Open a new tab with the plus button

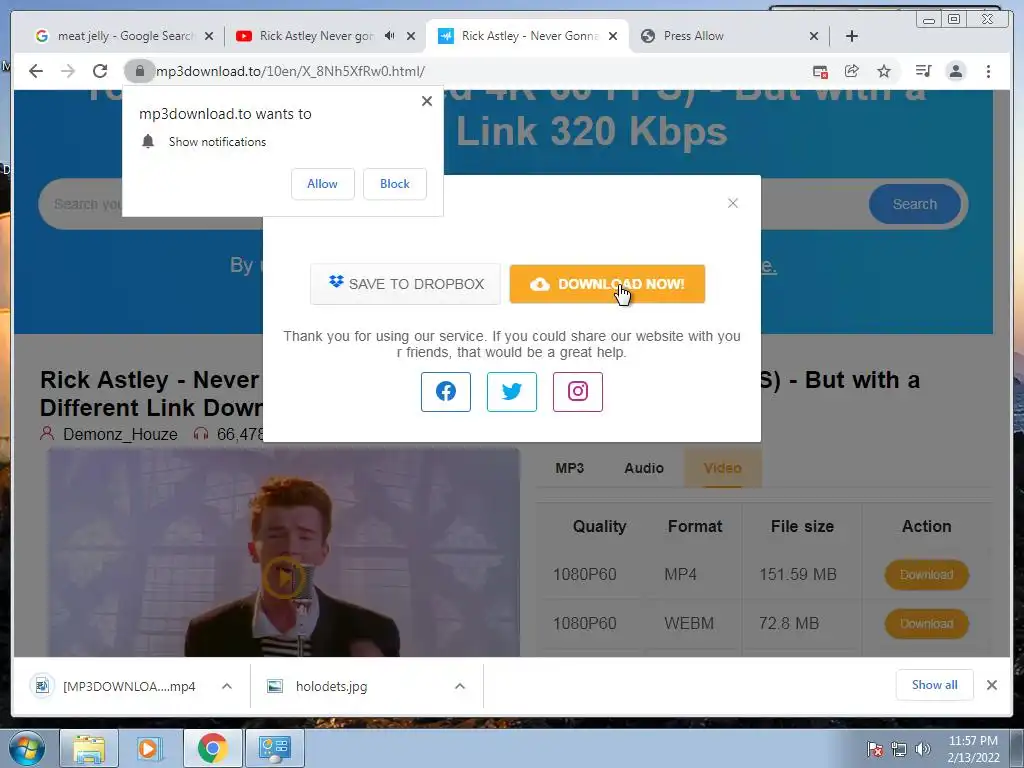click(x=852, y=36)
